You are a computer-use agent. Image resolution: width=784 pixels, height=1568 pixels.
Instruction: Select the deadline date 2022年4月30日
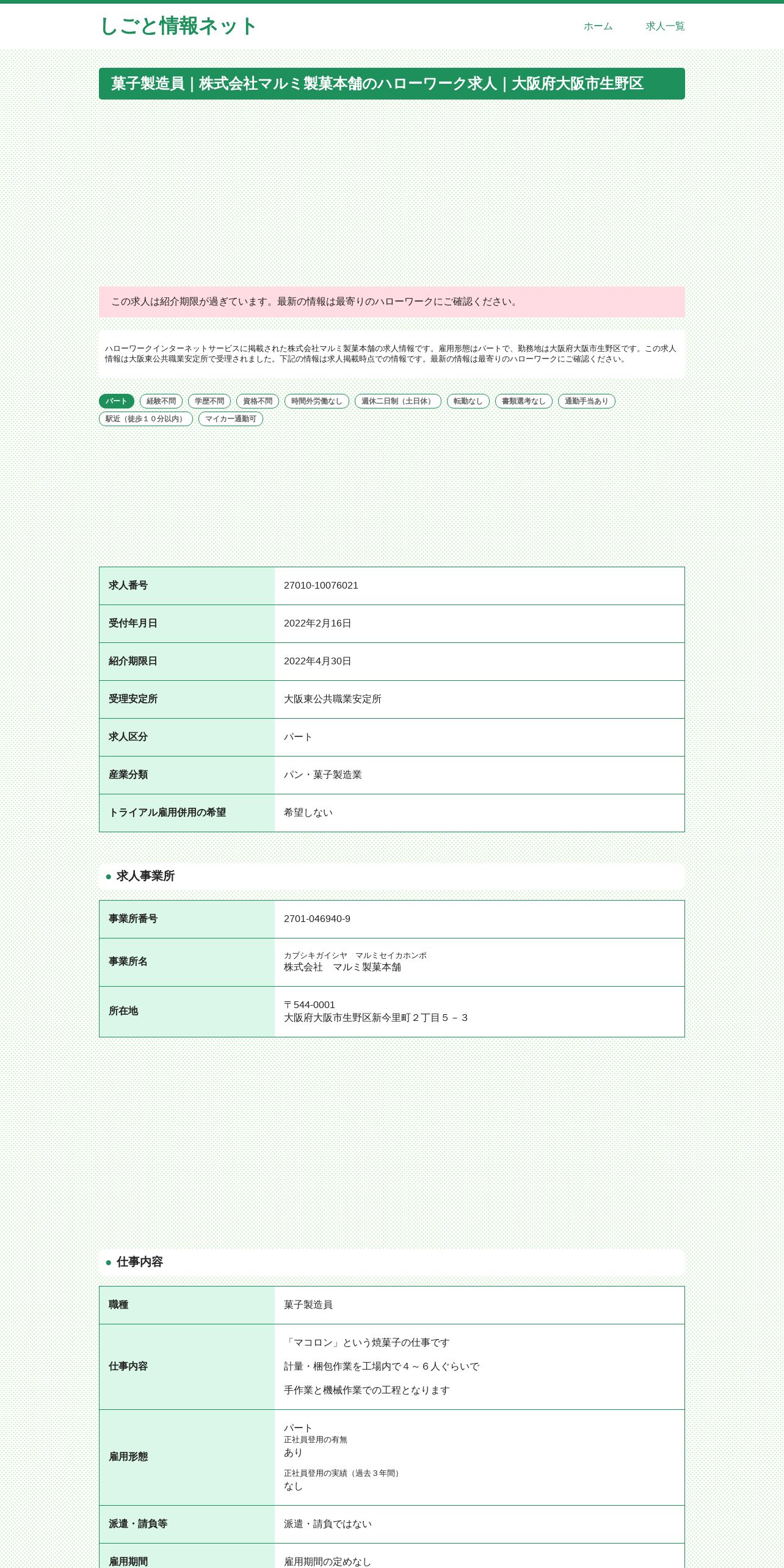tap(318, 661)
